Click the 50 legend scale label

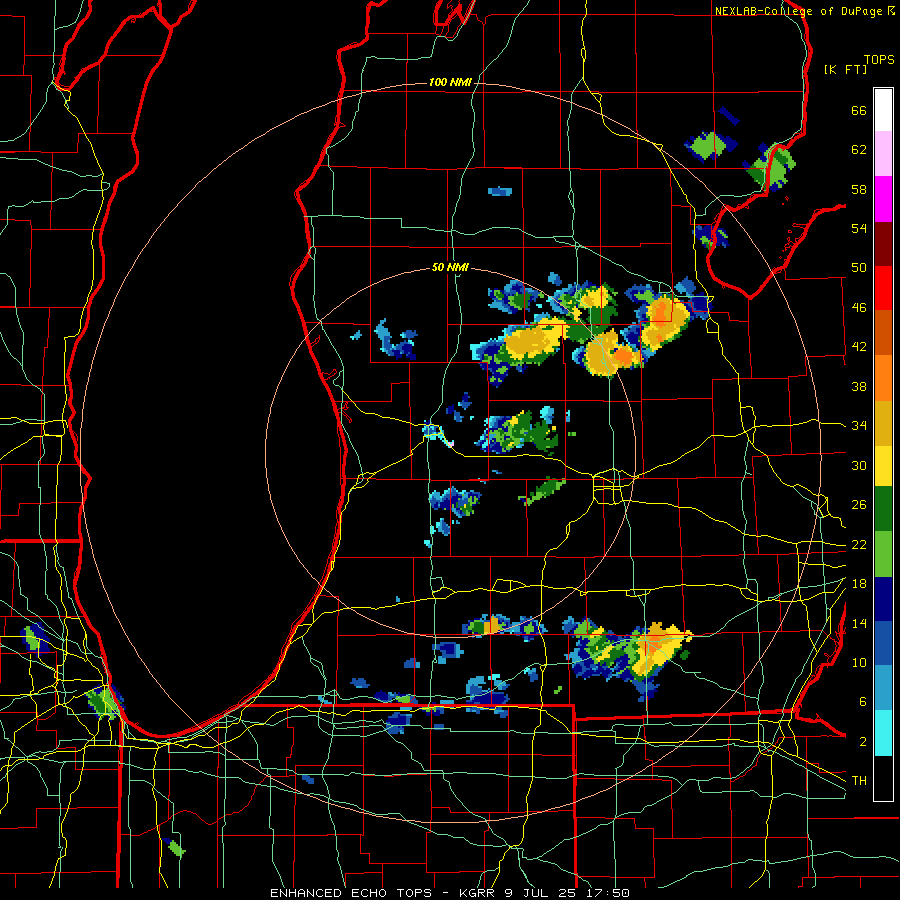tap(859, 268)
